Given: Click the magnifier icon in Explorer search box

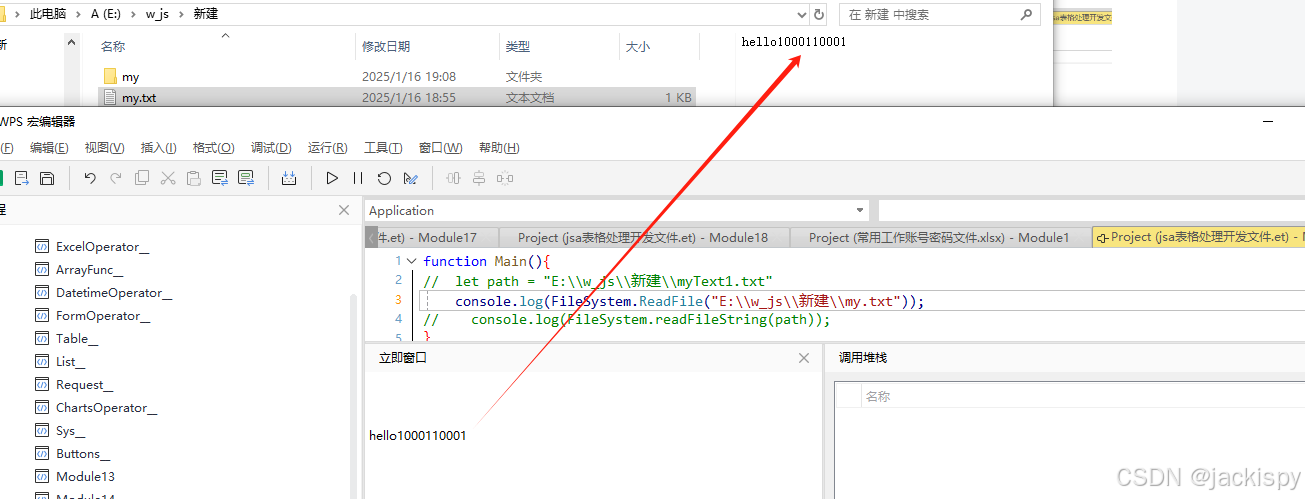Looking at the screenshot, I should coord(1026,15).
